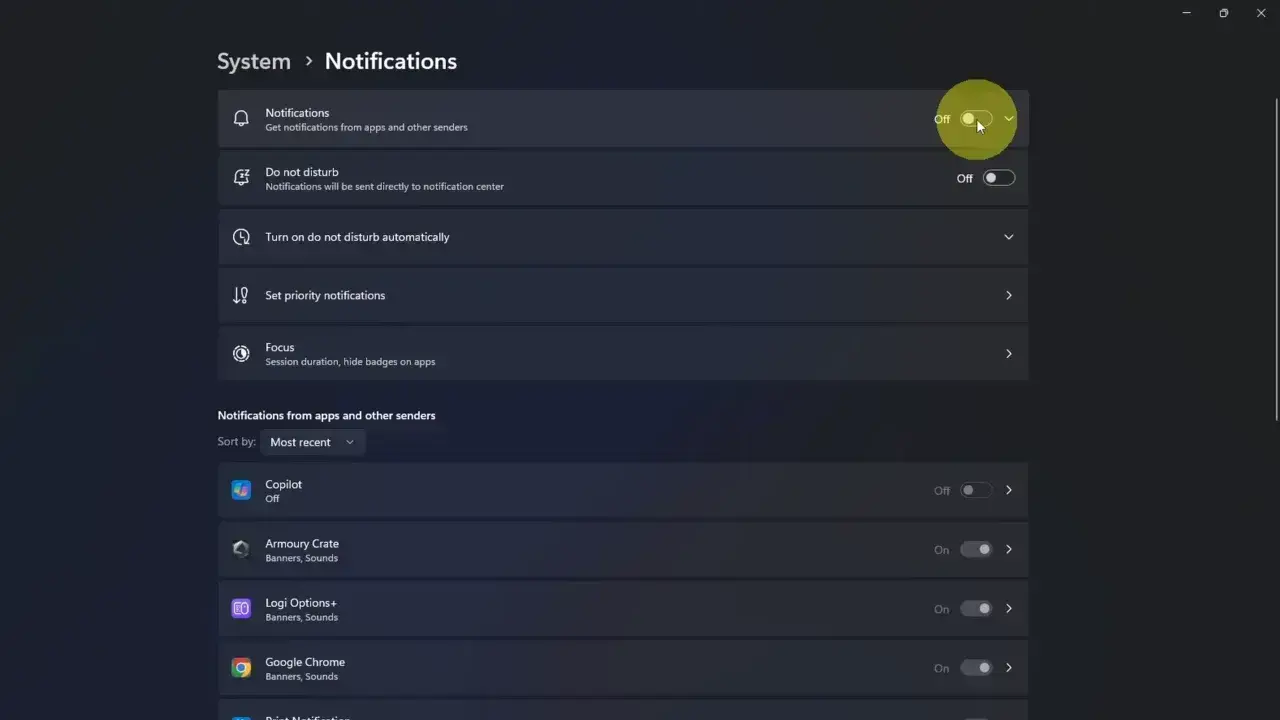The width and height of the screenshot is (1280, 720).
Task: Toggle Copilot notifications switch
Action: [x=976, y=490]
